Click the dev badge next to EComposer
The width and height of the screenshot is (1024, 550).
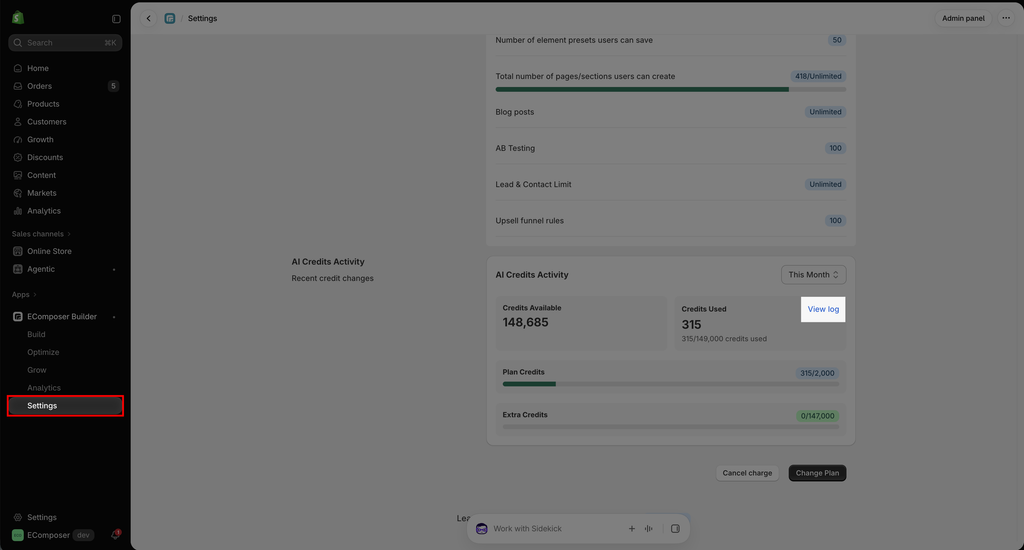pos(83,535)
